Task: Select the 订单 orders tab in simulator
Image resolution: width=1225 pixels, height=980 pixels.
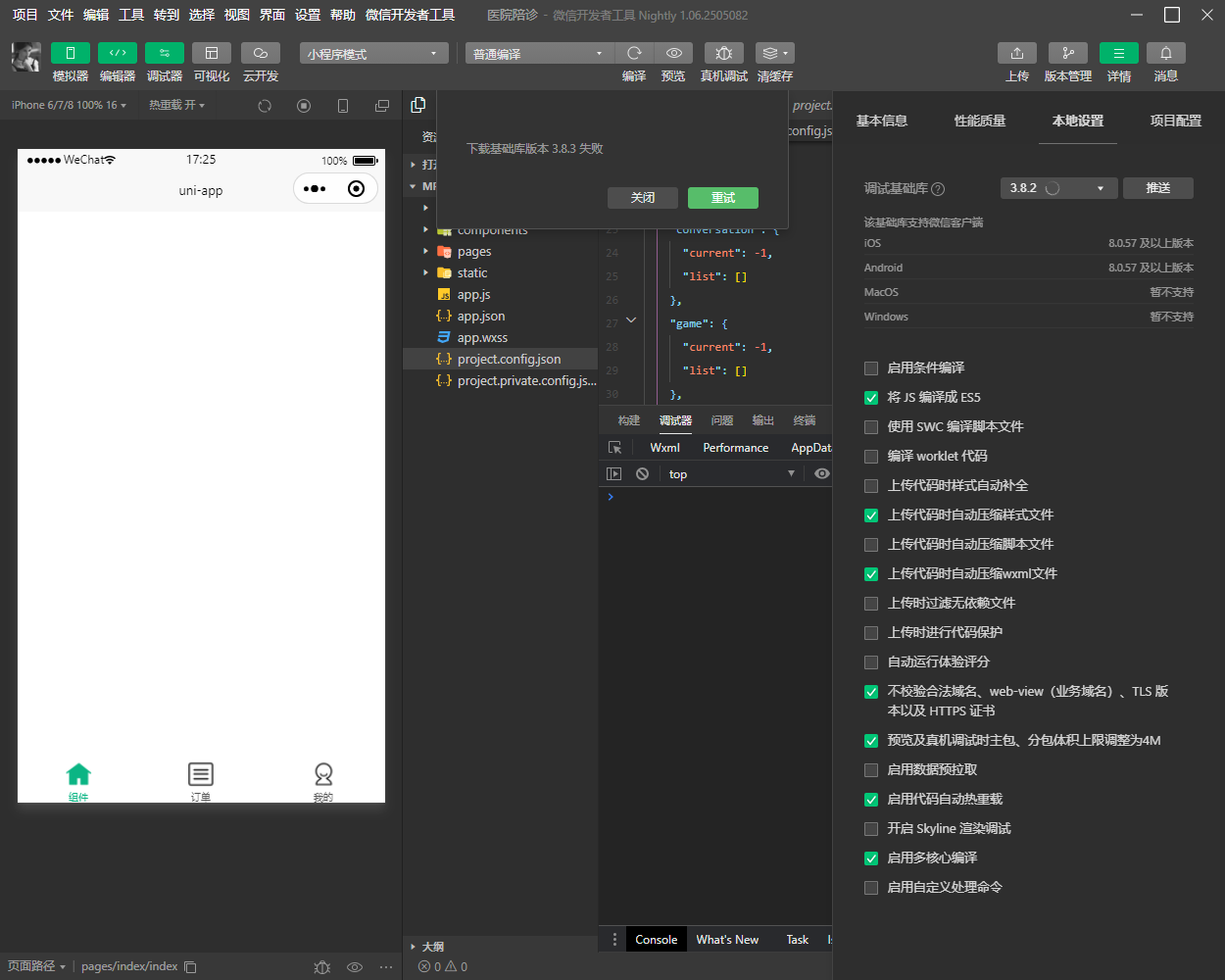Action: point(201,782)
